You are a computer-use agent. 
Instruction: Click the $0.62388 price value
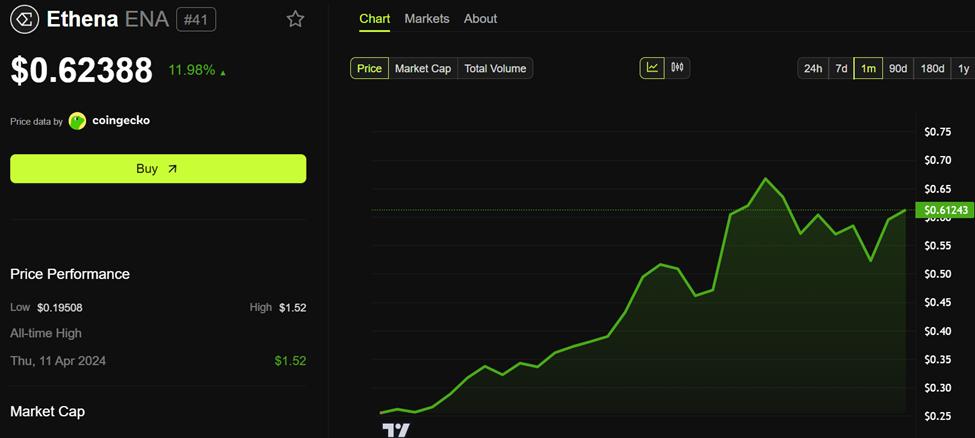point(81,70)
